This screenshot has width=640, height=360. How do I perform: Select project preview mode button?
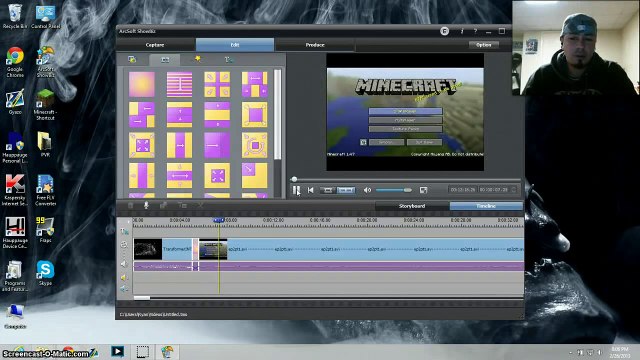click(x=346, y=190)
